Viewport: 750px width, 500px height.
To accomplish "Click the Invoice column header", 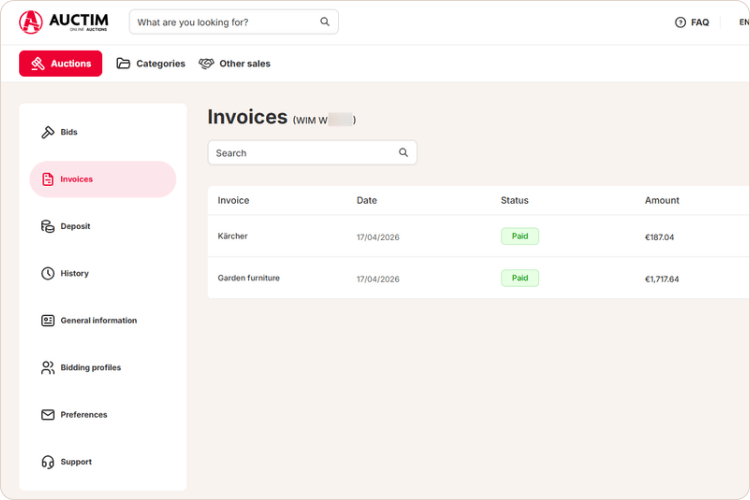I will (233, 200).
